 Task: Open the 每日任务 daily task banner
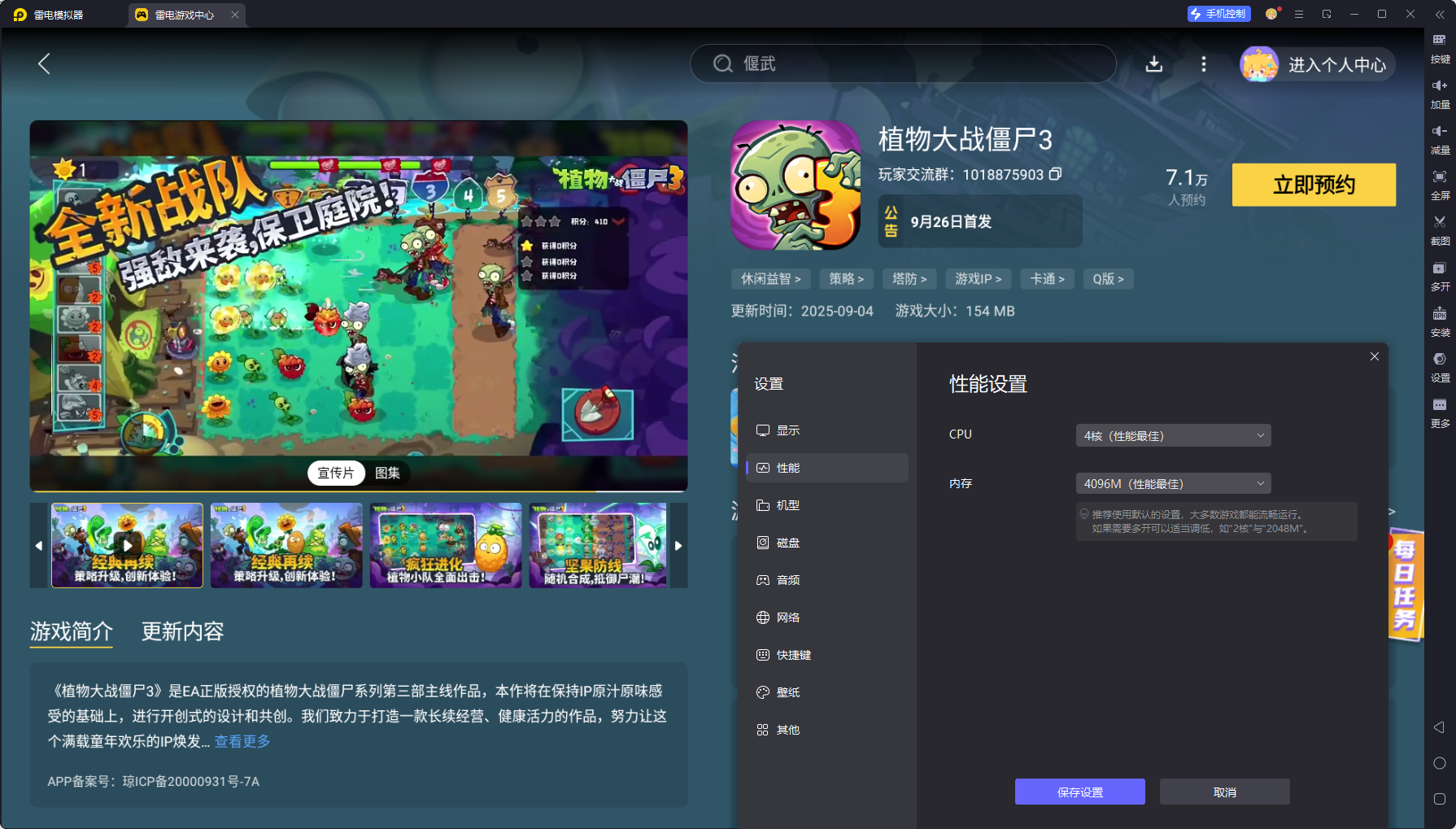(x=1406, y=584)
